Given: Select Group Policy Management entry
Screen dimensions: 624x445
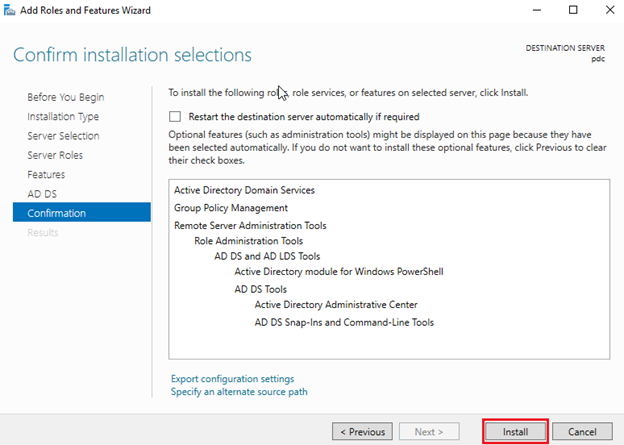Looking at the screenshot, I should coord(231,208).
